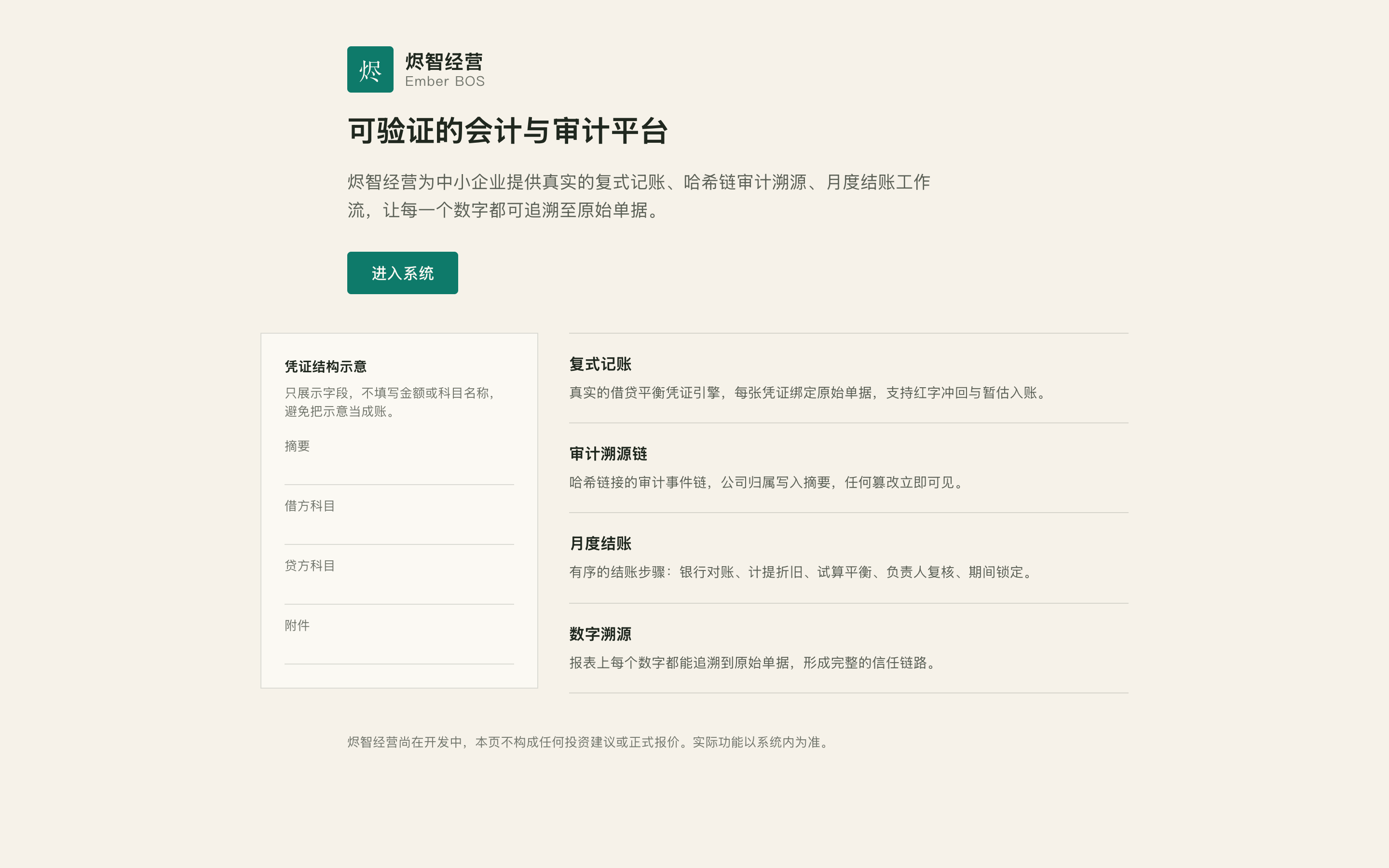Click the card note starting 只展示字段

click(390, 402)
